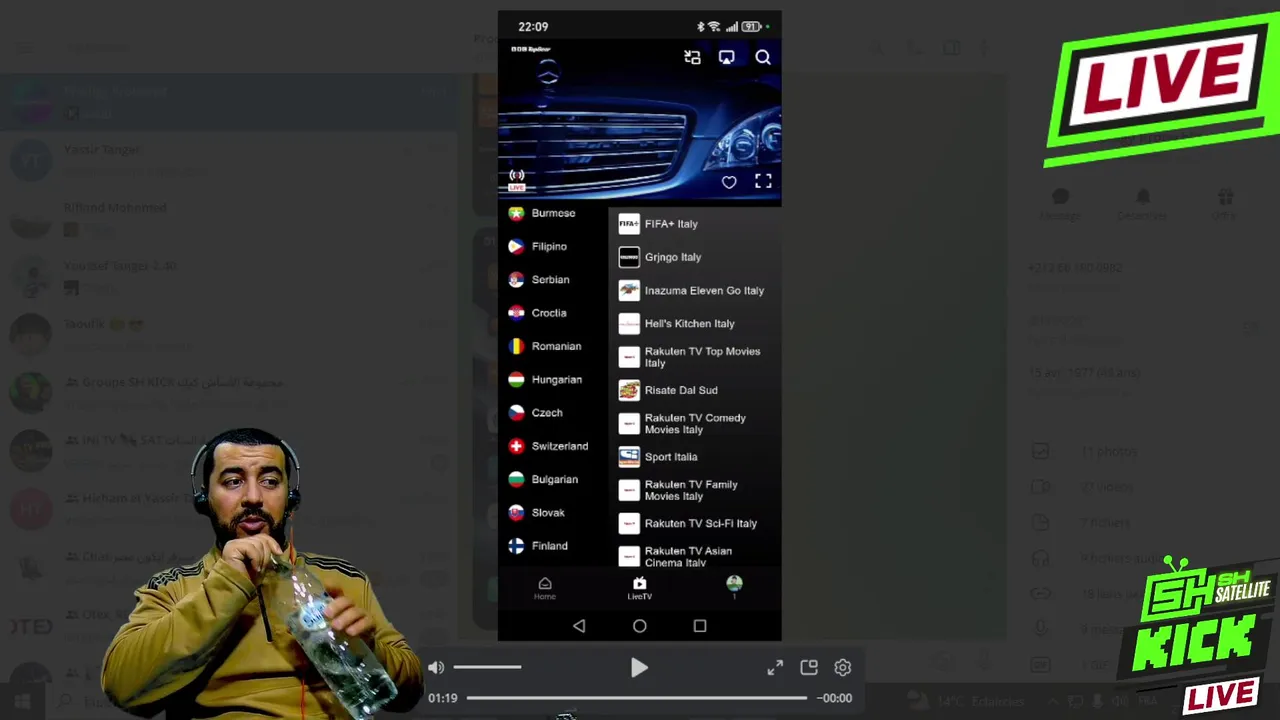Open the Romanian channel list
The image size is (1280, 720).
(553, 346)
